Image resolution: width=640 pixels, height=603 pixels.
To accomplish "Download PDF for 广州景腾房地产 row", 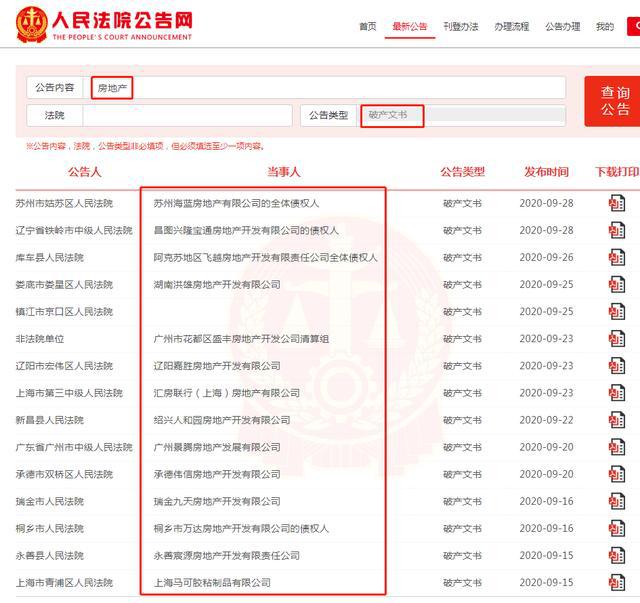I will click(x=617, y=447).
